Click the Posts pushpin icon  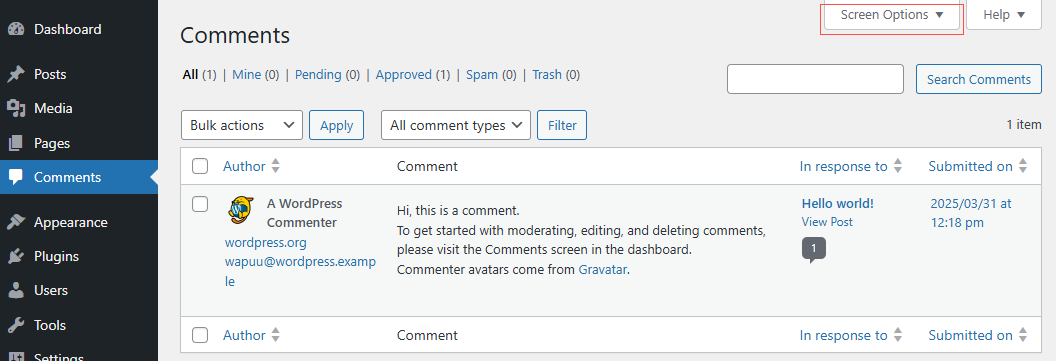[x=16, y=74]
